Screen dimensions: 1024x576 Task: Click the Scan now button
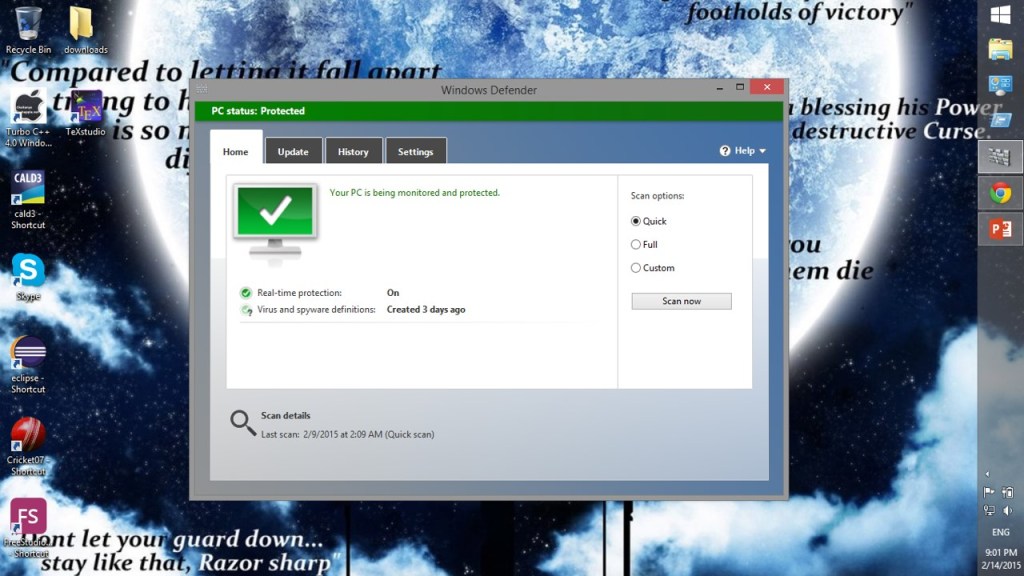click(x=681, y=301)
